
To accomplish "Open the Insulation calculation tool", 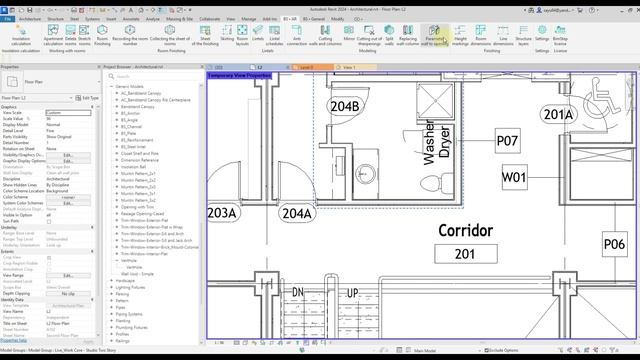I will (x=21, y=35).
